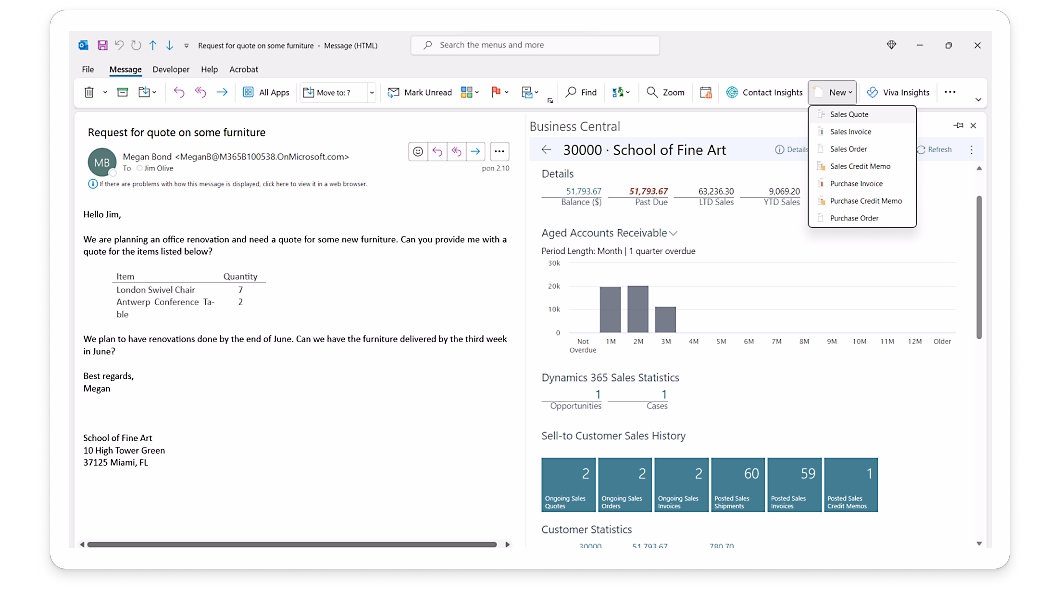Click the Balance value 51,793.67 link

click(x=583, y=192)
